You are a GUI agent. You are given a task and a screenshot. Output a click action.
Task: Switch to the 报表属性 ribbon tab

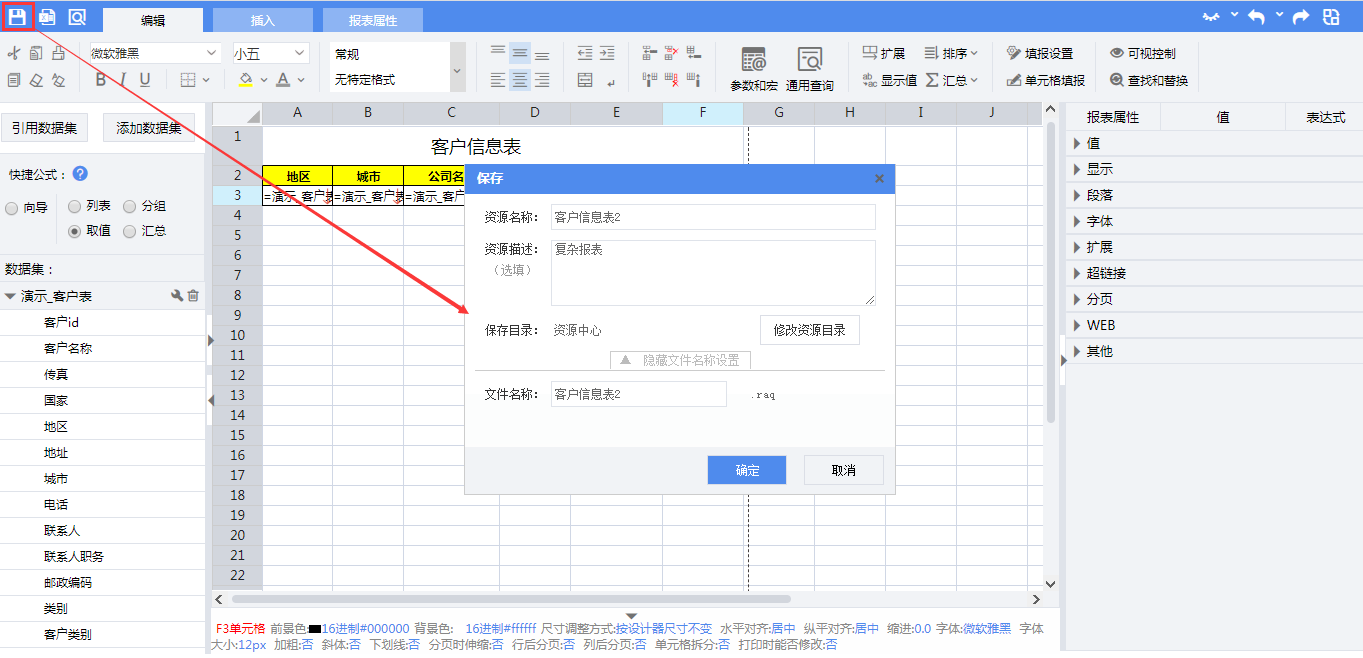pyautogui.click(x=372, y=20)
